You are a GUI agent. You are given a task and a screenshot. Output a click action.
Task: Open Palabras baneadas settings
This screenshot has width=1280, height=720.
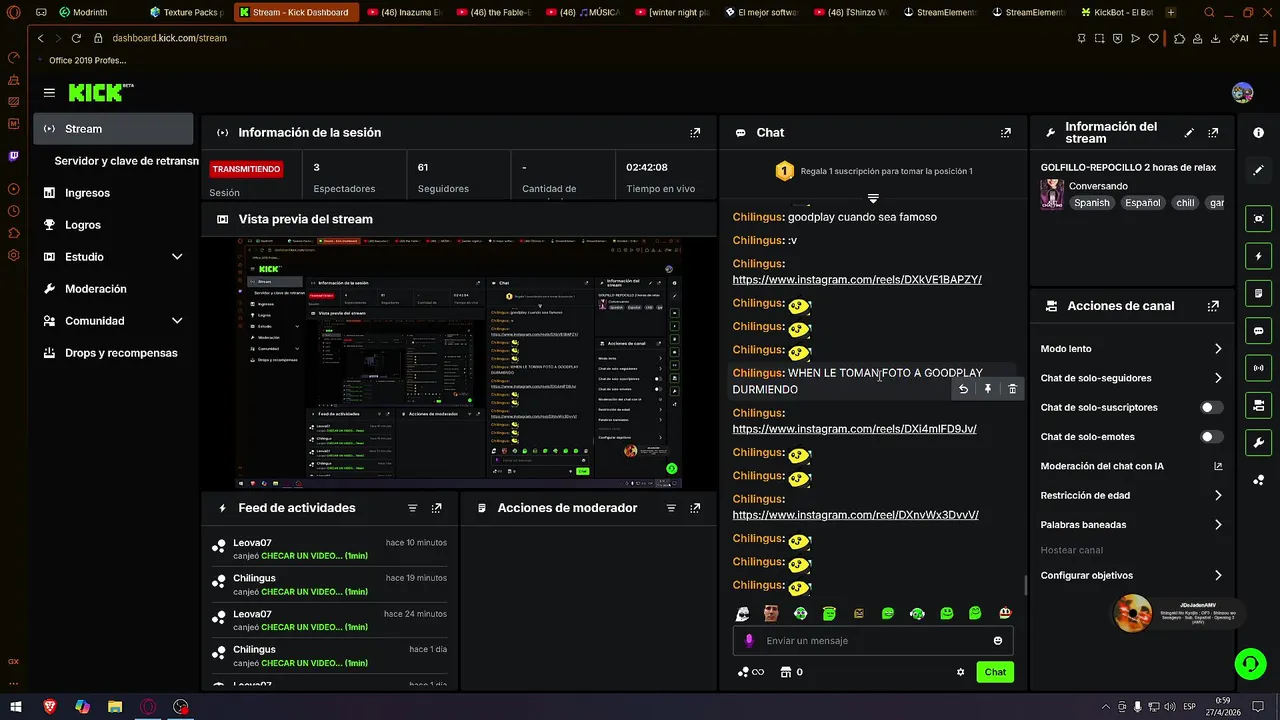click(1132, 525)
